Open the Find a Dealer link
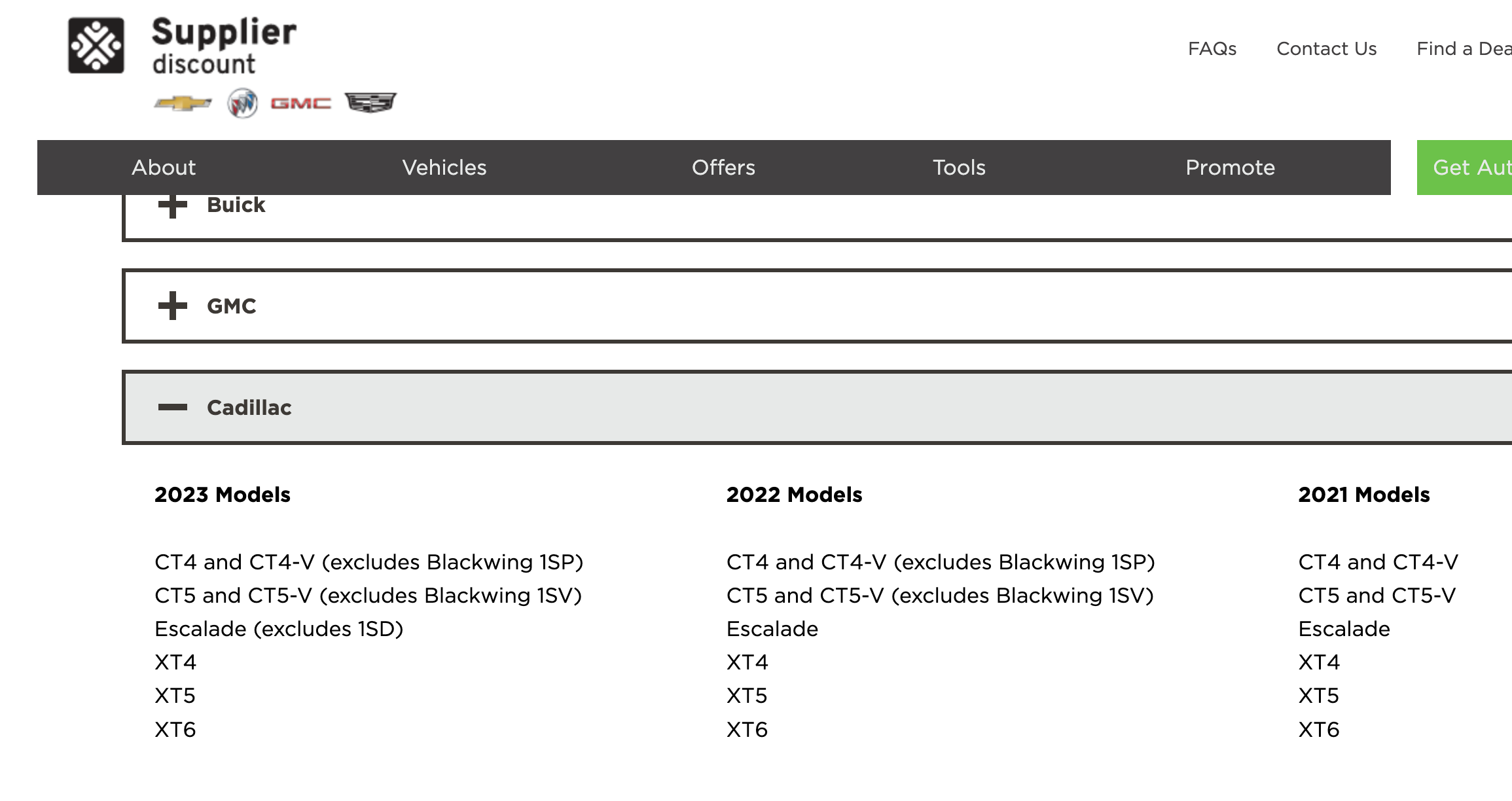The width and height of the screenshot is (1512, 801). tap(1464, 49)
